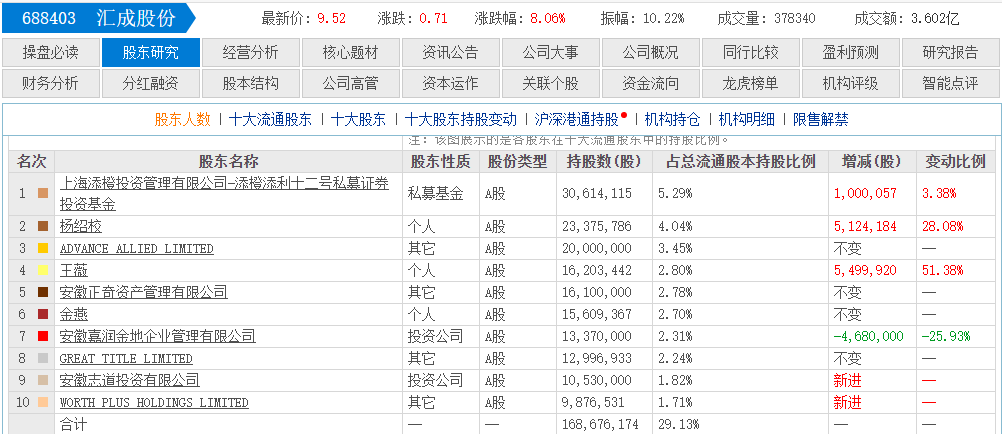Open the 研究报告 tab

[x=951, y=52]
